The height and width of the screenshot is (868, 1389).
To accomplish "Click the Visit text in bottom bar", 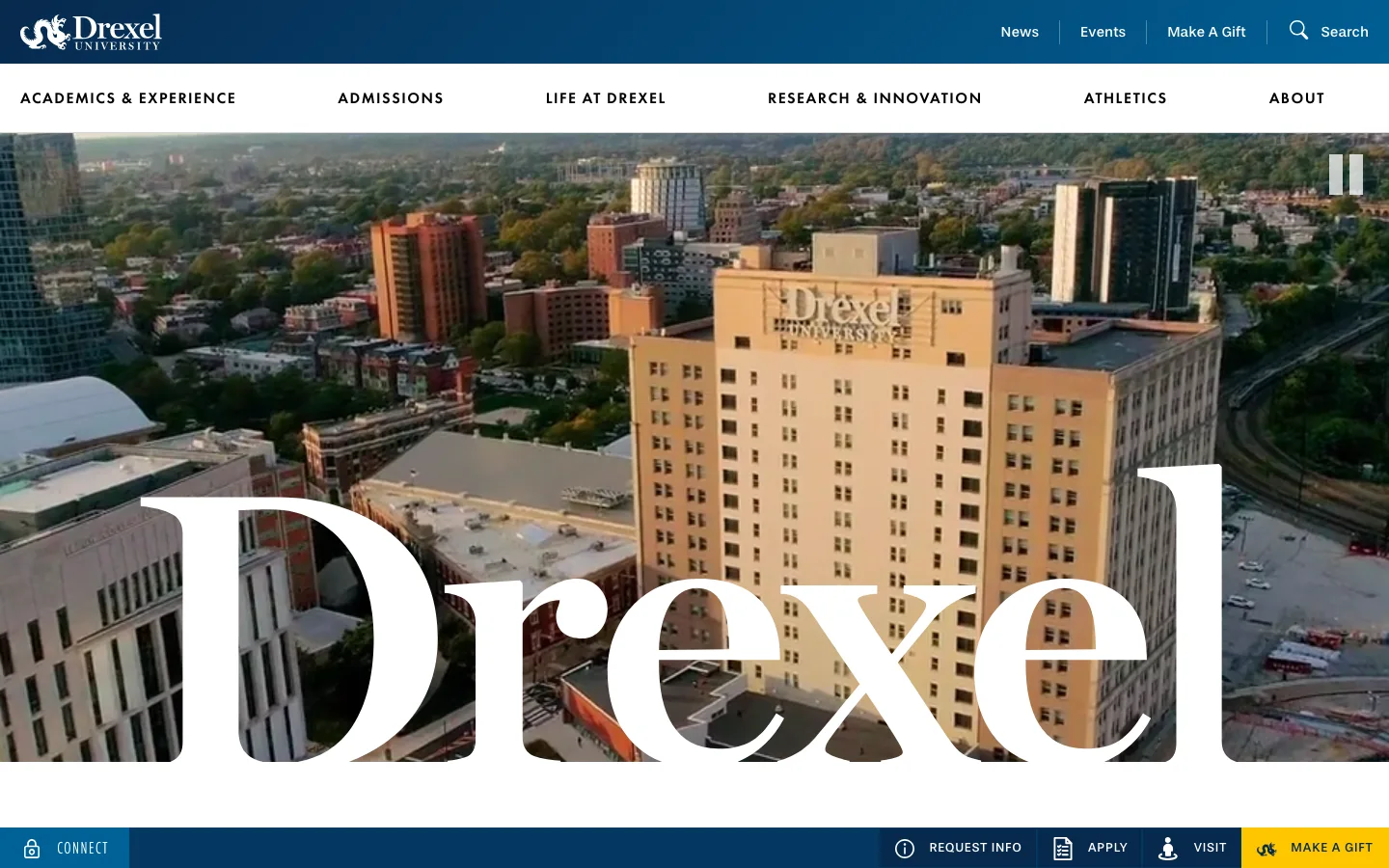I will click(x=1210, y=848).
